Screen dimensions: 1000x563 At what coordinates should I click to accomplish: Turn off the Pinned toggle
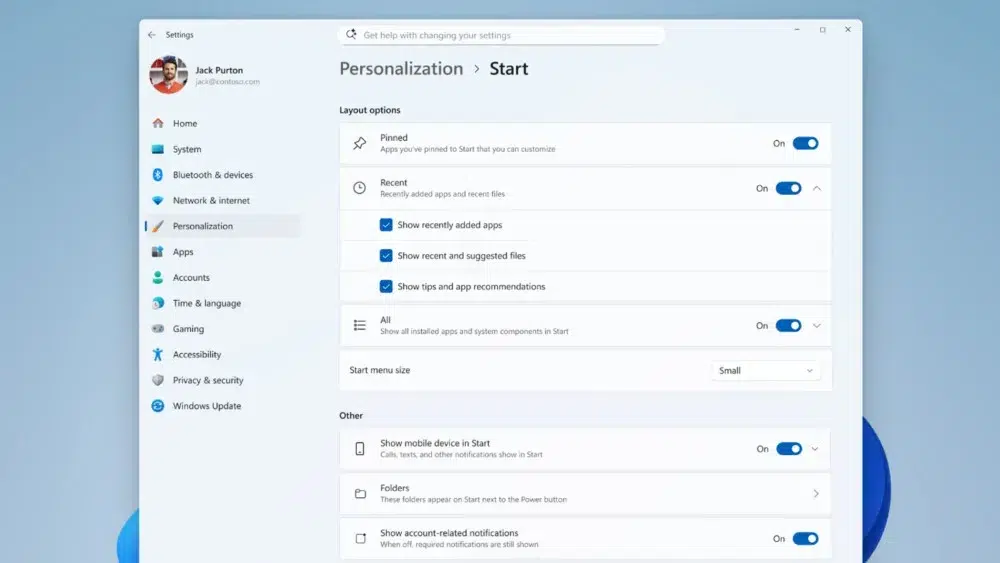(805, 143)
